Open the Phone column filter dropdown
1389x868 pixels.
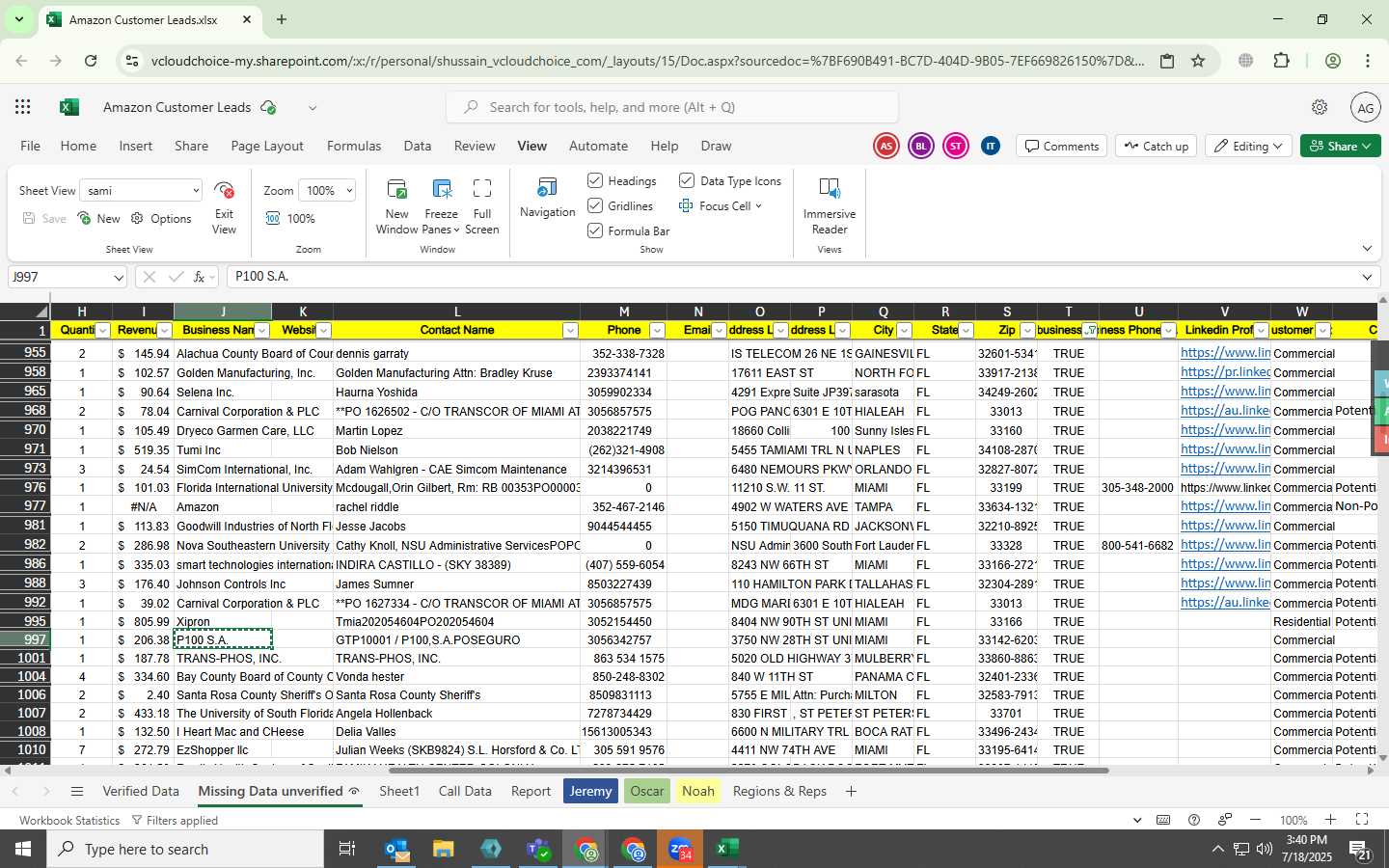tap(657, 331)
